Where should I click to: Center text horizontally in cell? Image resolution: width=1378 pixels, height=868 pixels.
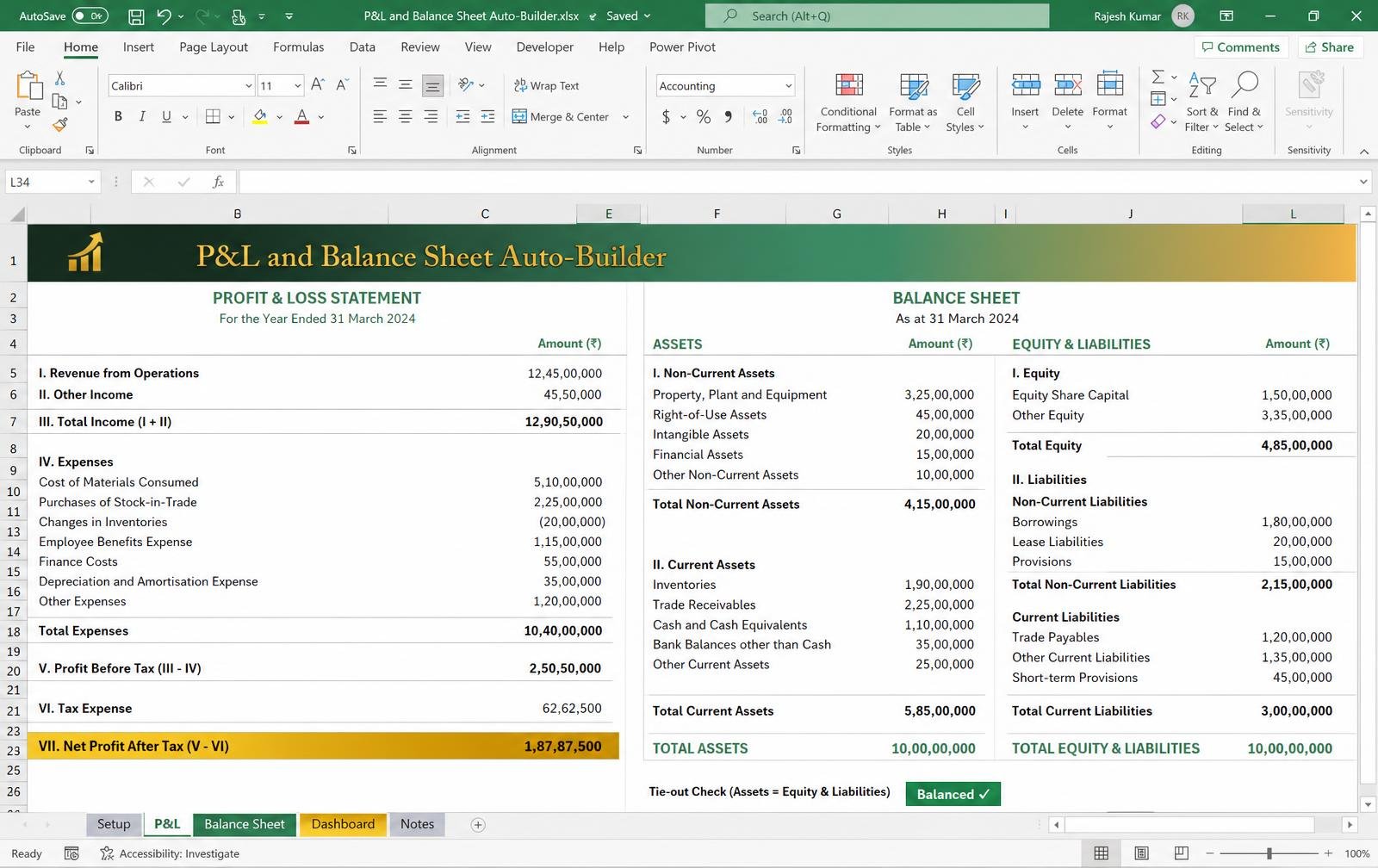coord(405,117)
